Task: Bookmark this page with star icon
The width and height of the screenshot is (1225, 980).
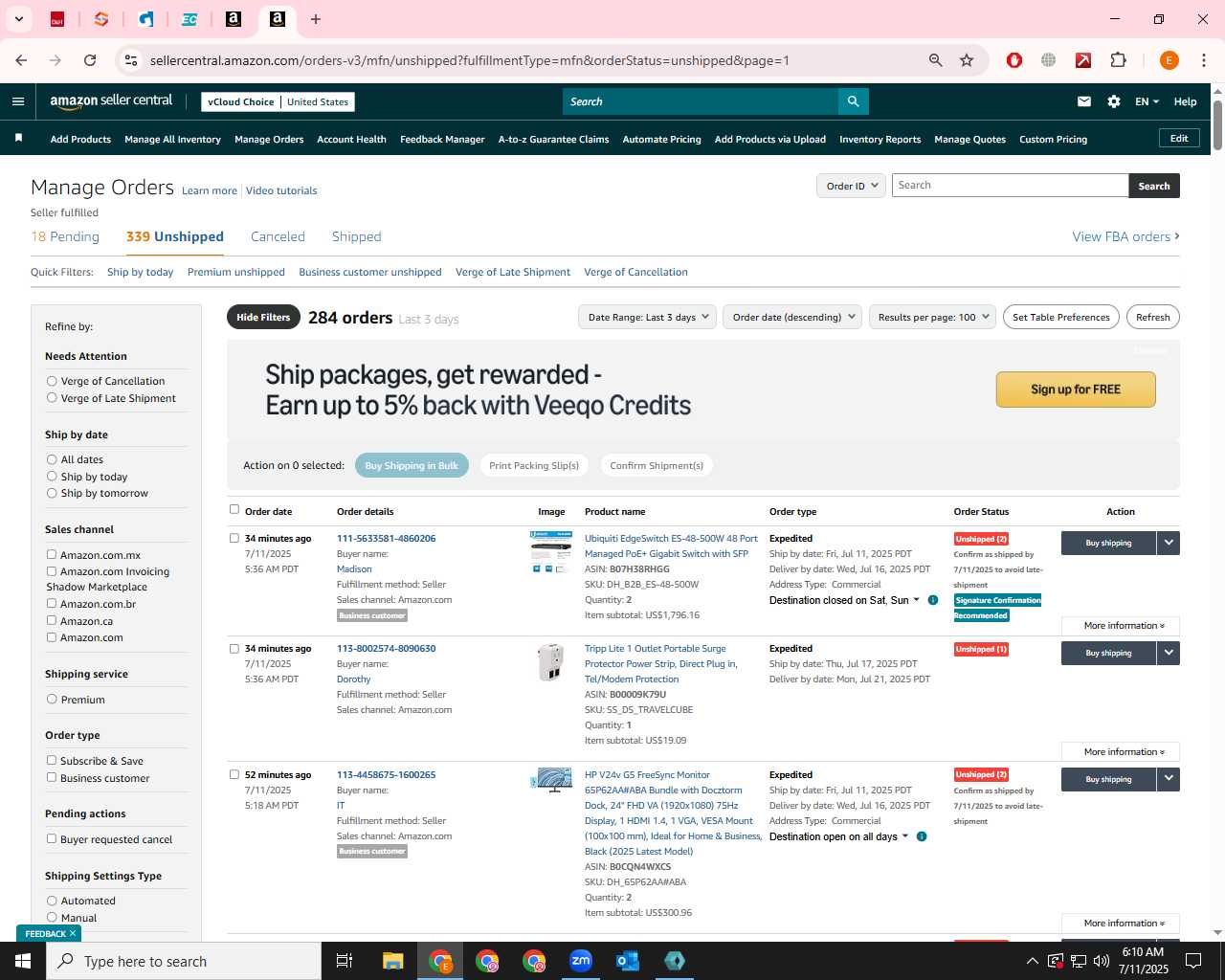Action: pyautogui.click(x=967, y=60)
